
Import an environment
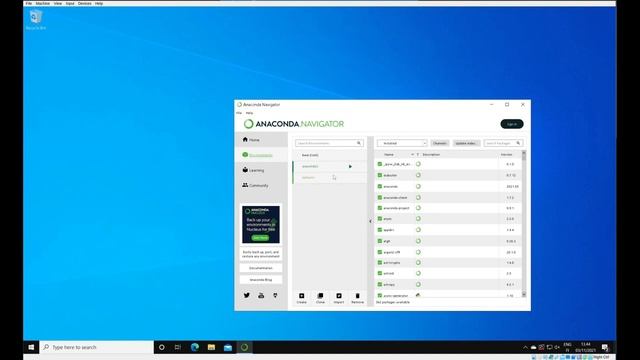pos(339,298)
